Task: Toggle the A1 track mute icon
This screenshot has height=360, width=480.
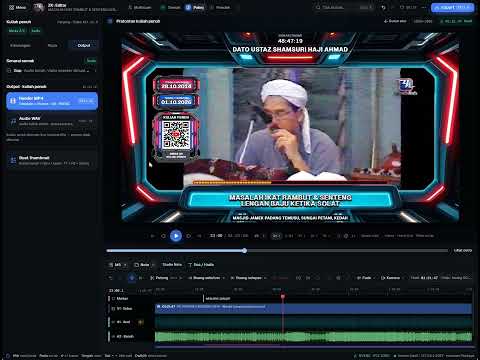Action: 141,322
